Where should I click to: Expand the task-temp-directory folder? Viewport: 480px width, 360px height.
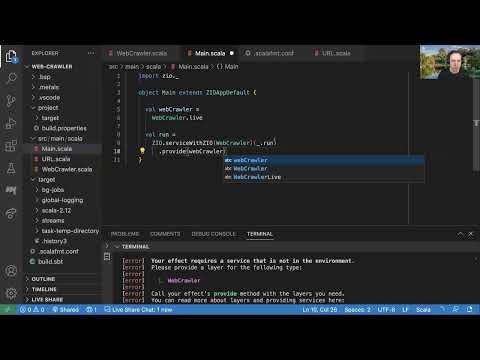[x=70, y=231]
